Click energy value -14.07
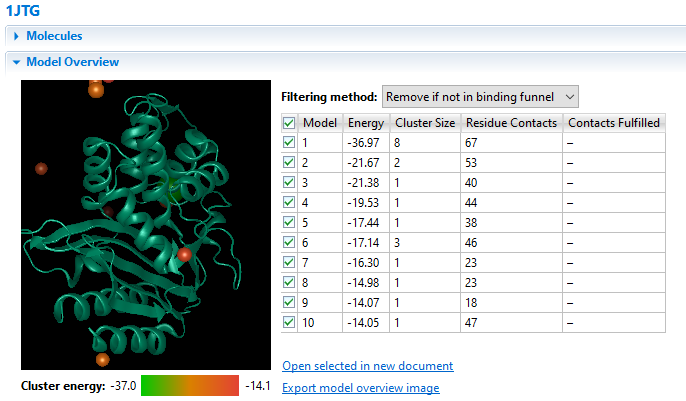The height and width of the screenshot is (401, 686). pos(363,303)
